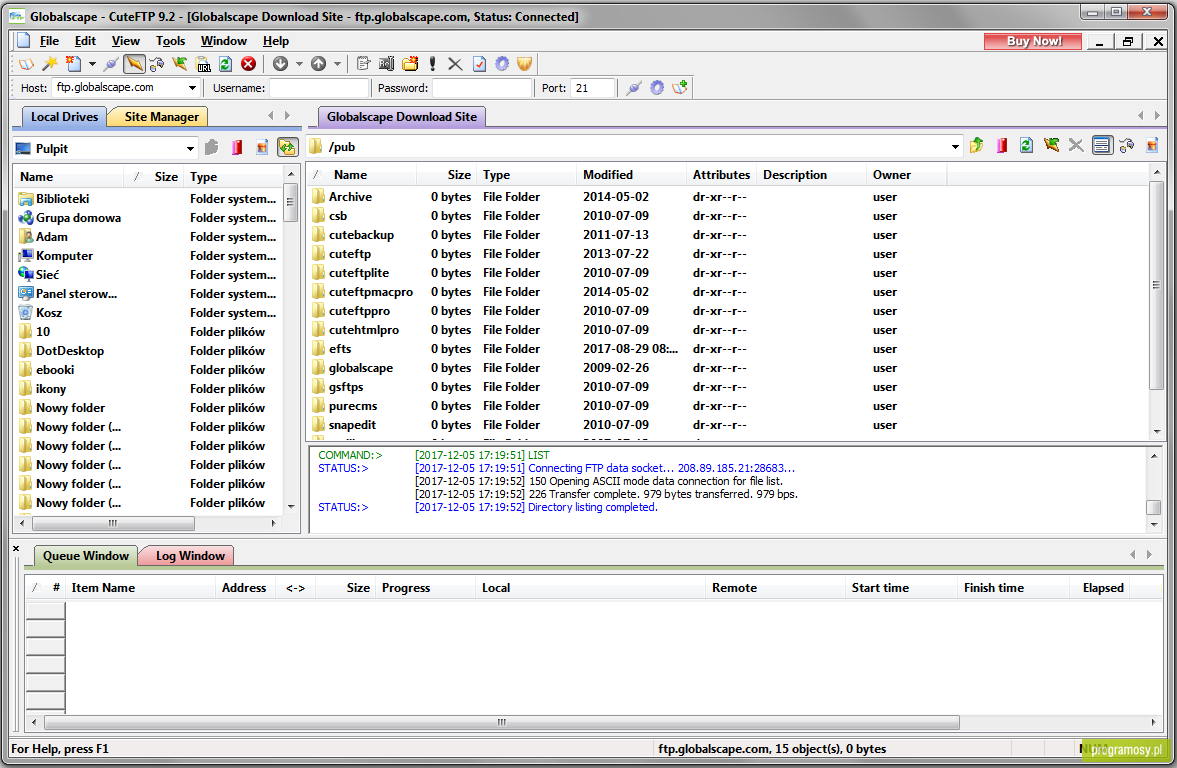Click the New Folder icon in main toolbar
The height and width of the screenshot is (768, 1177).
tap(410, 64)
